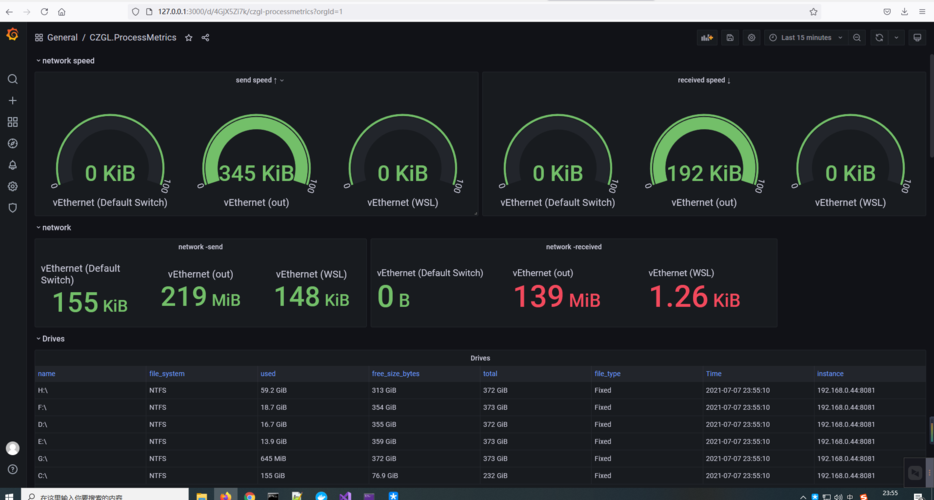
Task: Click the Create plus icon in sidebar
Action: tap(13, 101)
